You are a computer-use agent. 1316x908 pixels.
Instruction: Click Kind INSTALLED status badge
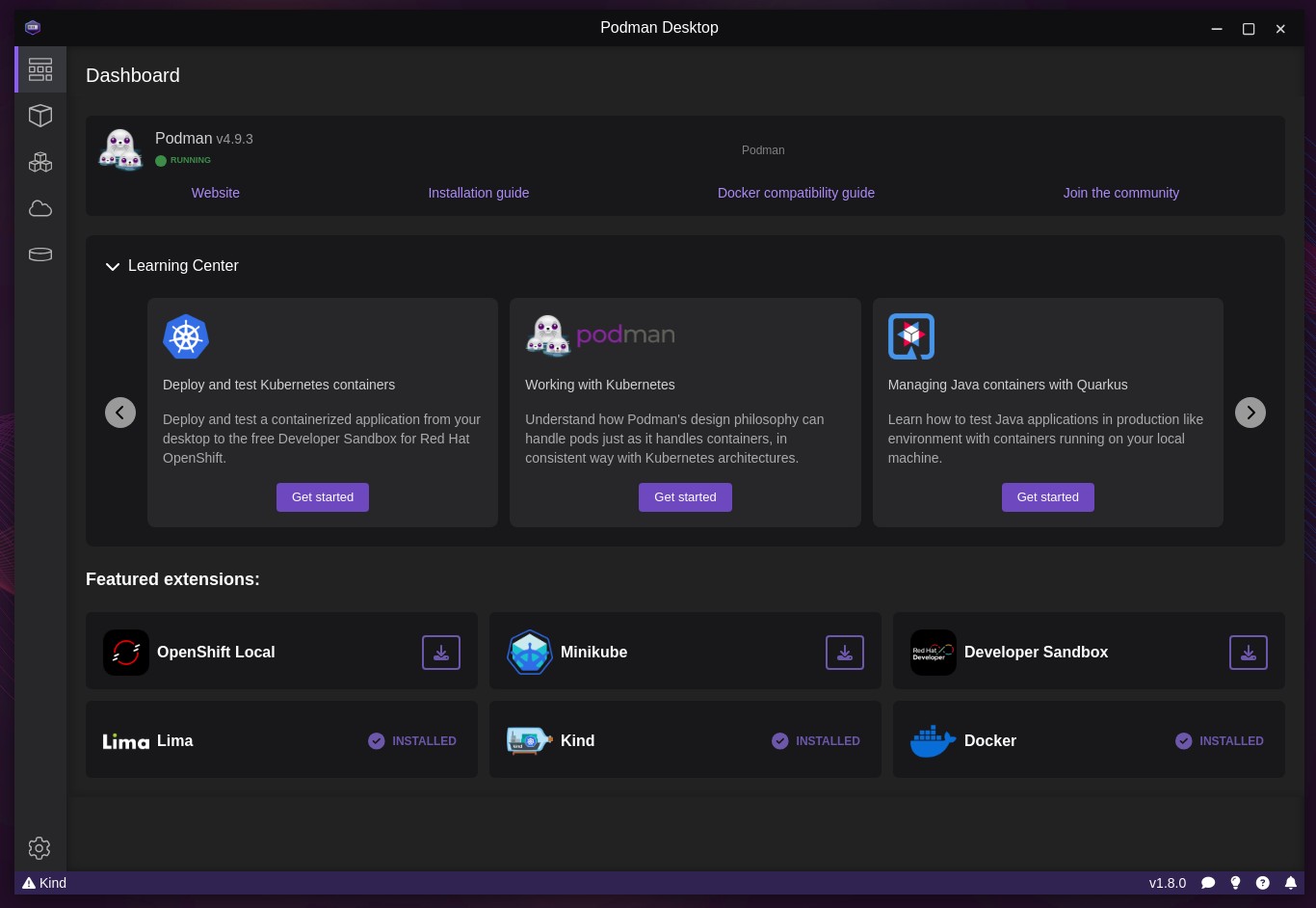[x=816, y=741]
